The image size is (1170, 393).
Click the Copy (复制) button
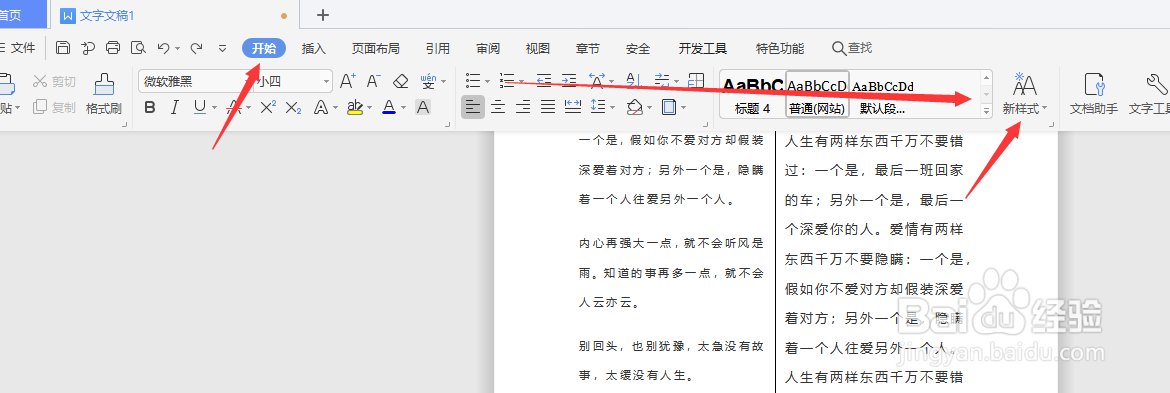[x=54, y=107]
